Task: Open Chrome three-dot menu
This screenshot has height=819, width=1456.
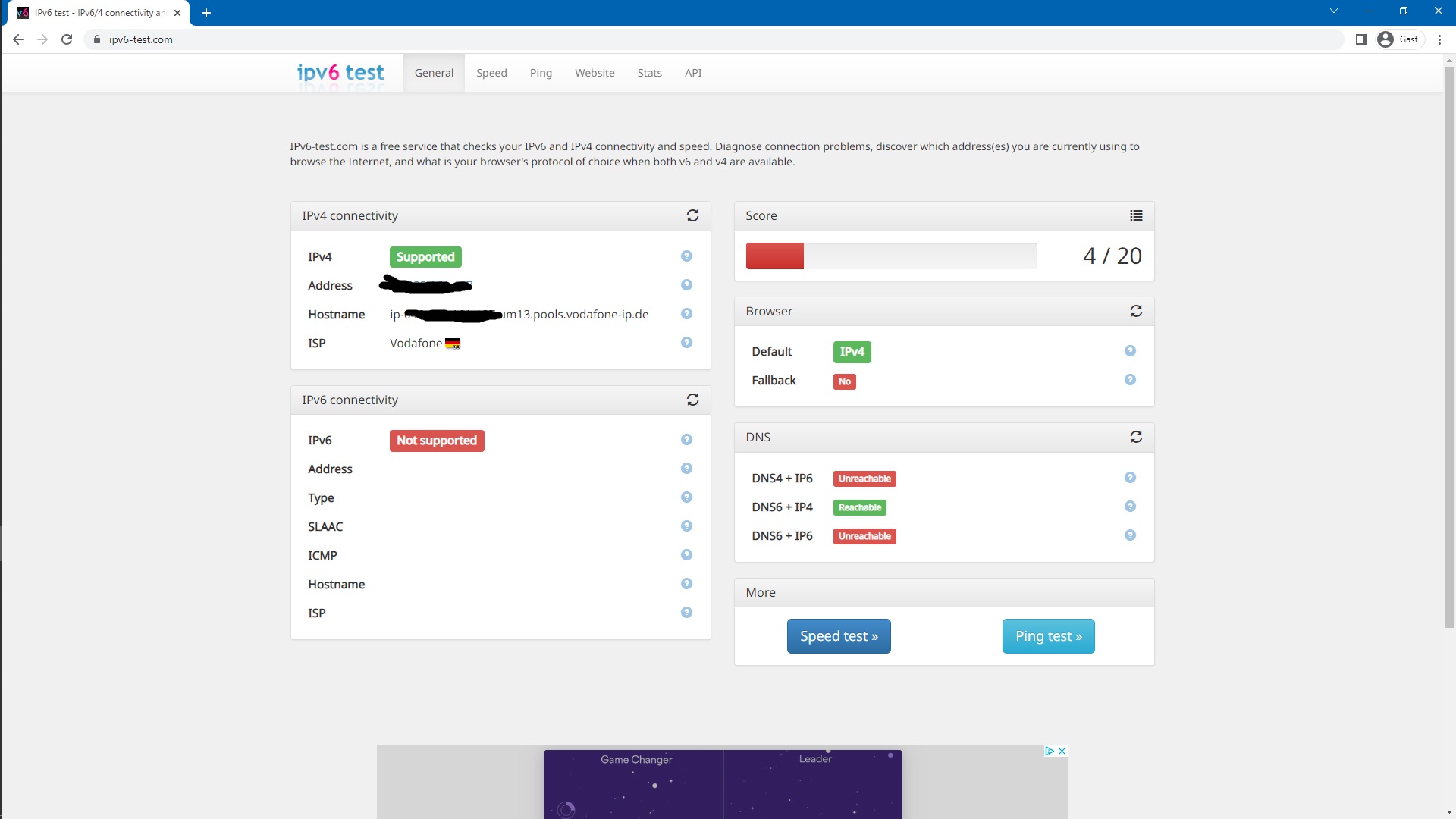Action: coord(1439,39)
